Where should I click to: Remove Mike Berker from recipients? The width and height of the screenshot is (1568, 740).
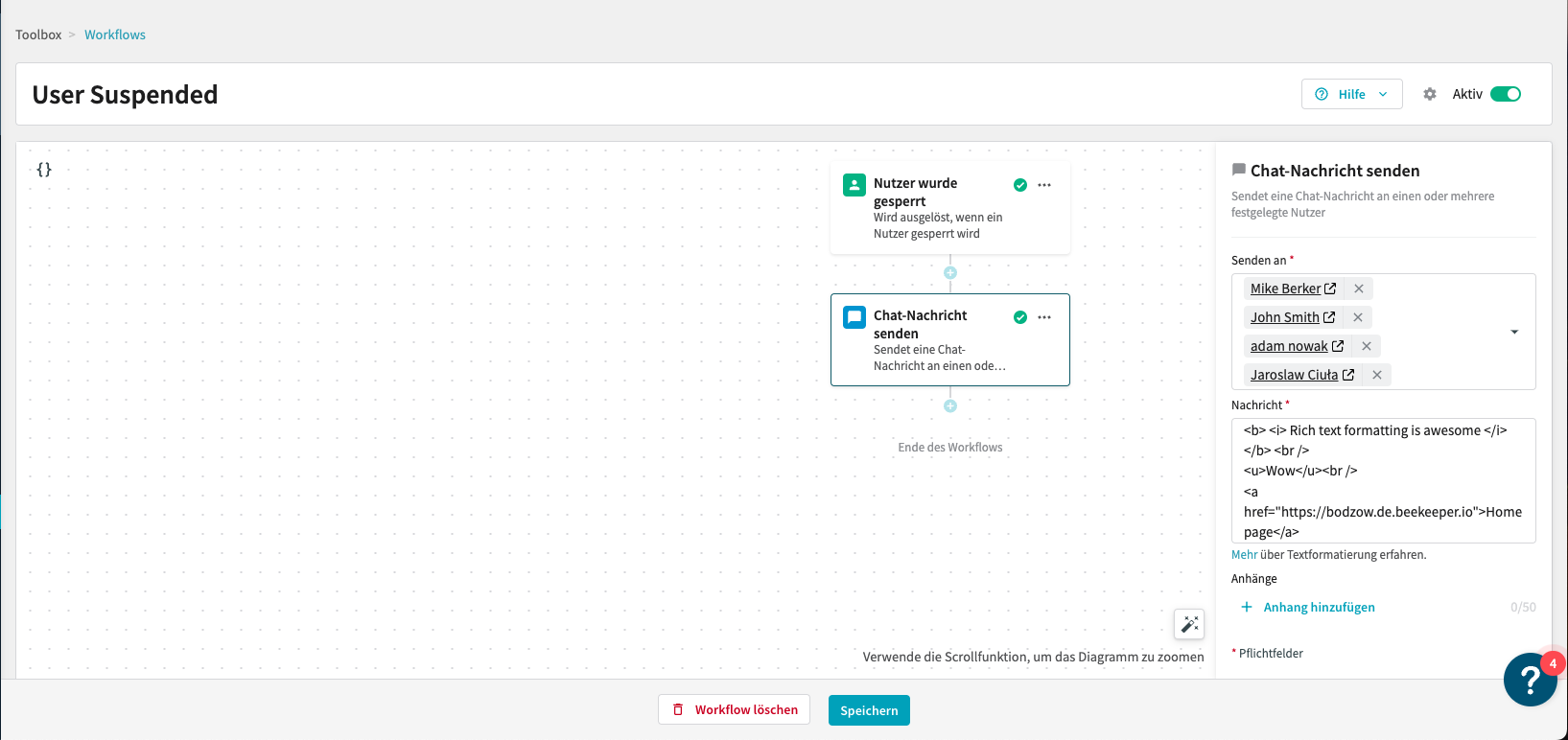pyautogui.click(x=1359, y=289)
